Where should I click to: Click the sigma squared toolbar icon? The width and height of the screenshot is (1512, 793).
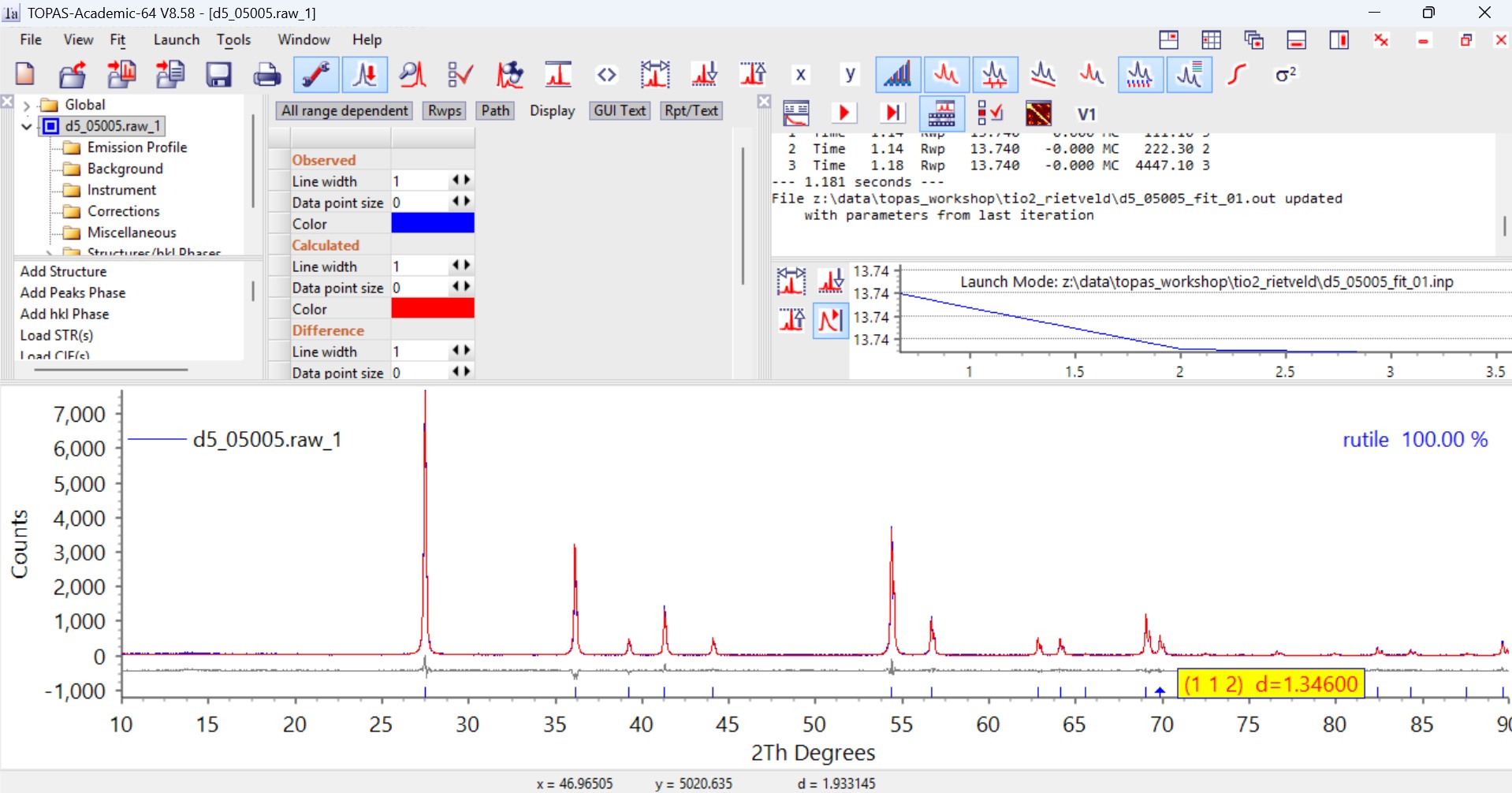(x=1285, y=75)
